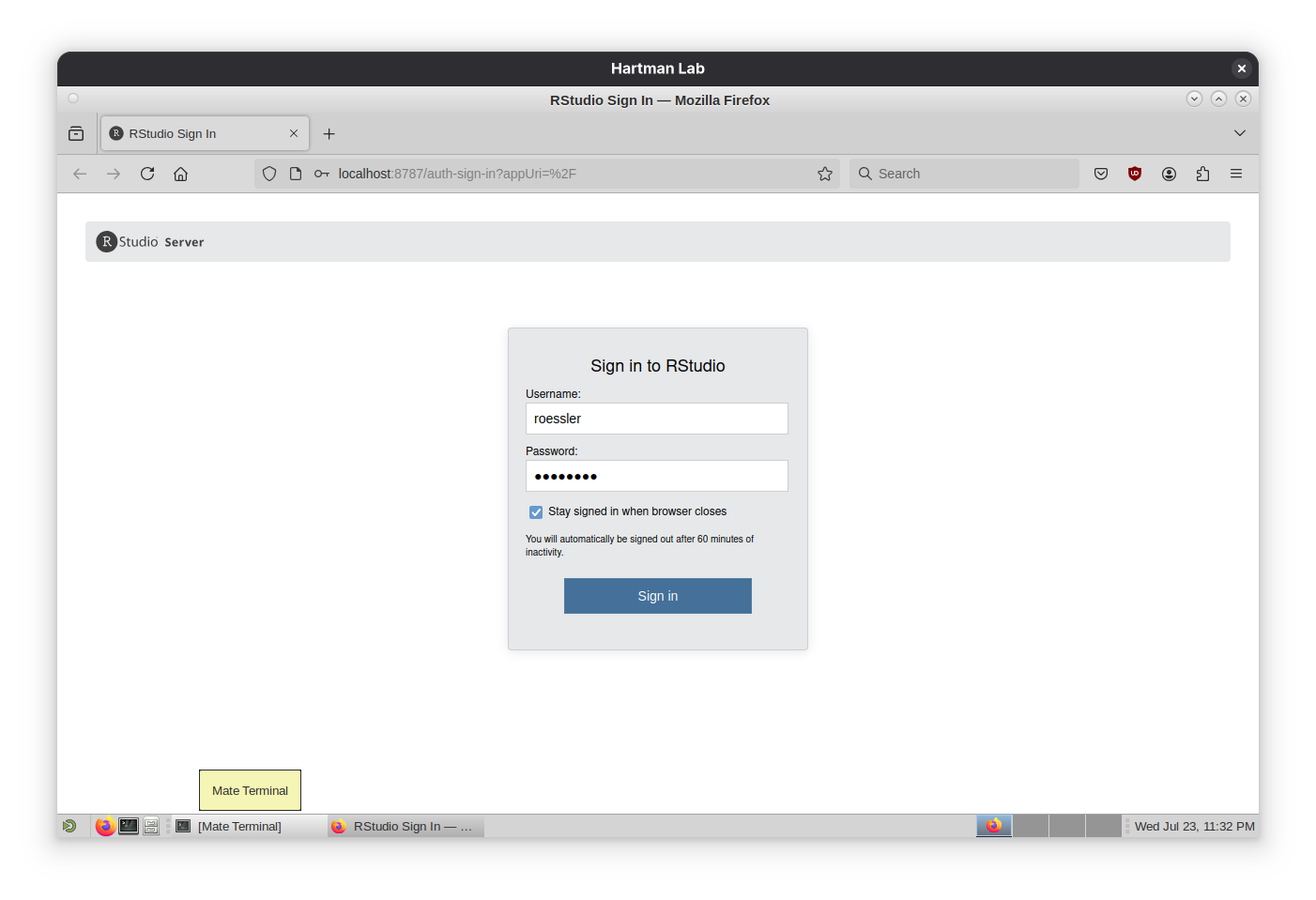Viewport: 1316px width, 900px height.
Task: Save page to Pocket
Action: [1101, 174]
